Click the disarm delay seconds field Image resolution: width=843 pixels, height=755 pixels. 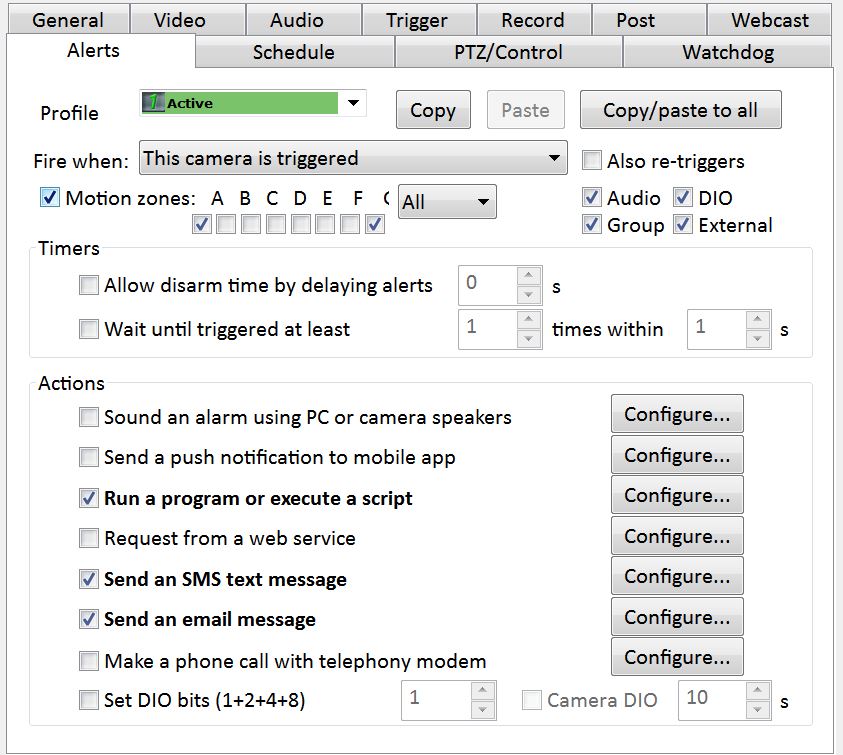488,285
